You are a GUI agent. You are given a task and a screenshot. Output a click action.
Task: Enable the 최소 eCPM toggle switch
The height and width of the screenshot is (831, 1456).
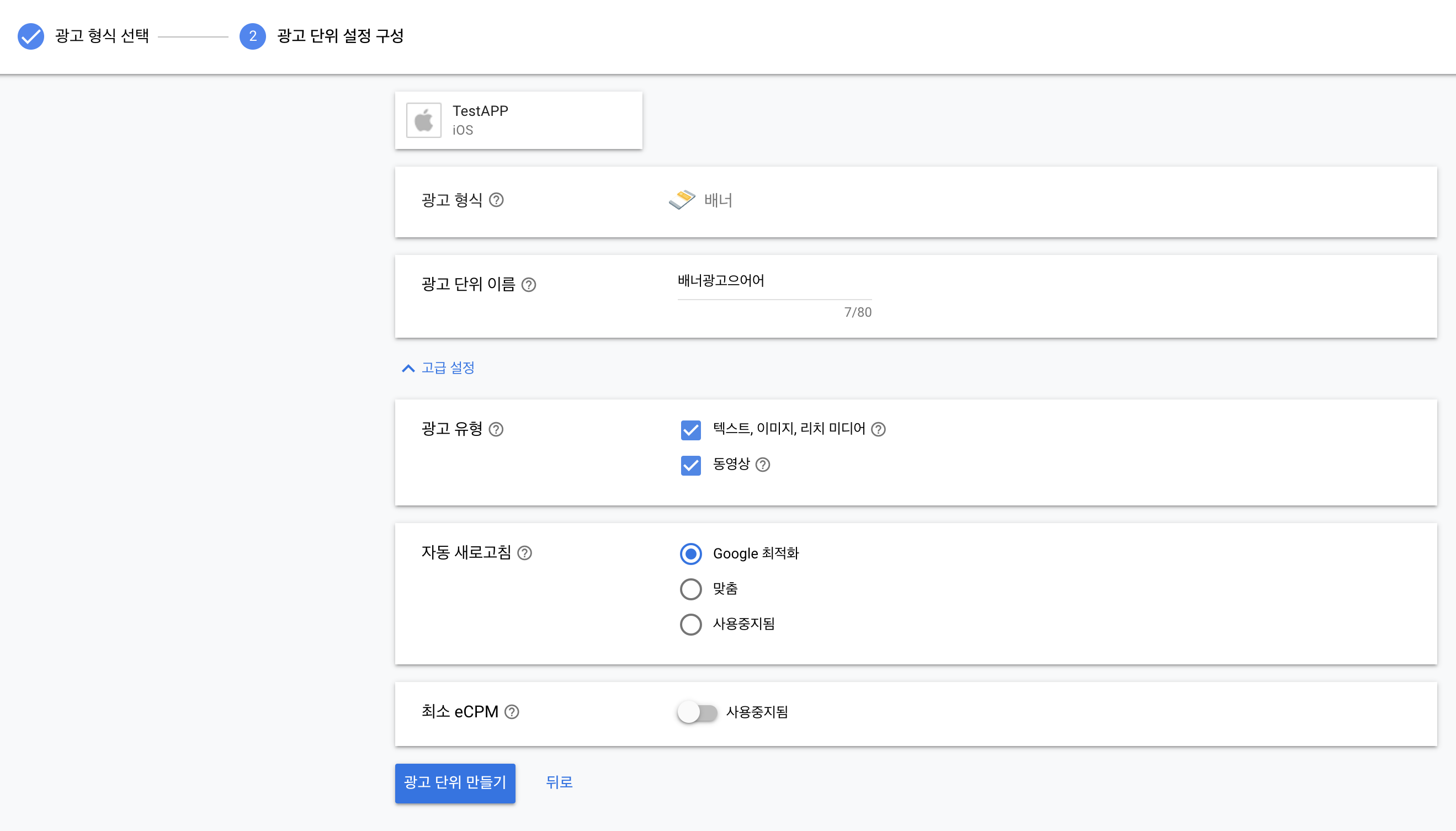(x=697, y=712)
